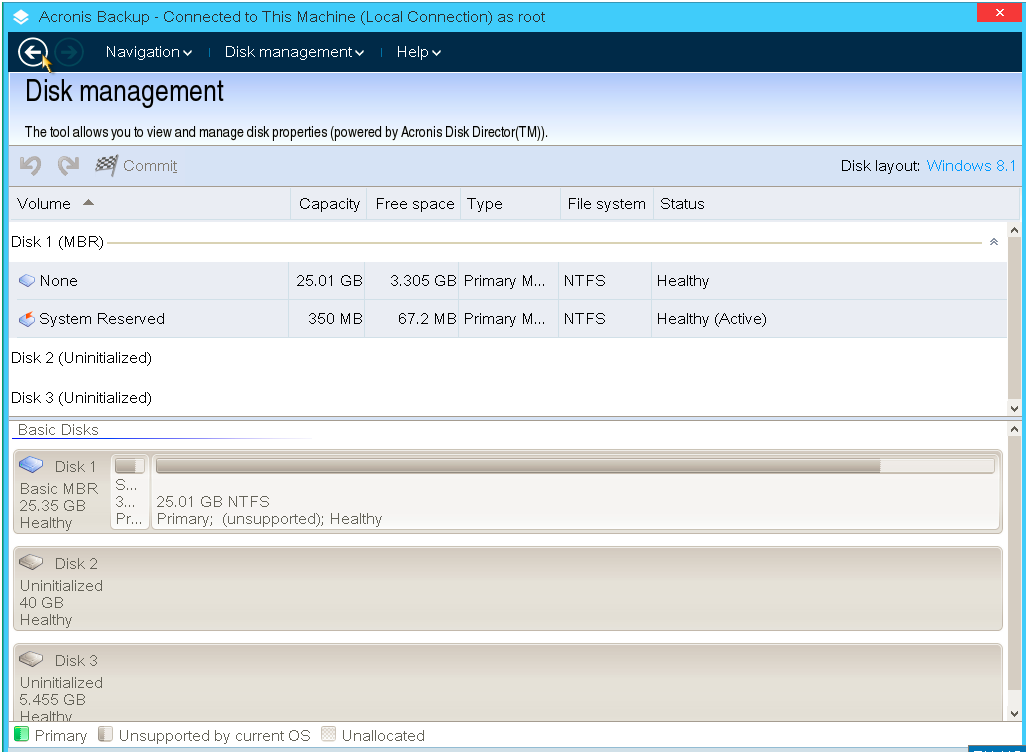1029x752 pixels.
Task: Click the 67.2 MB free space cell
Action: (x=411, y=319)
